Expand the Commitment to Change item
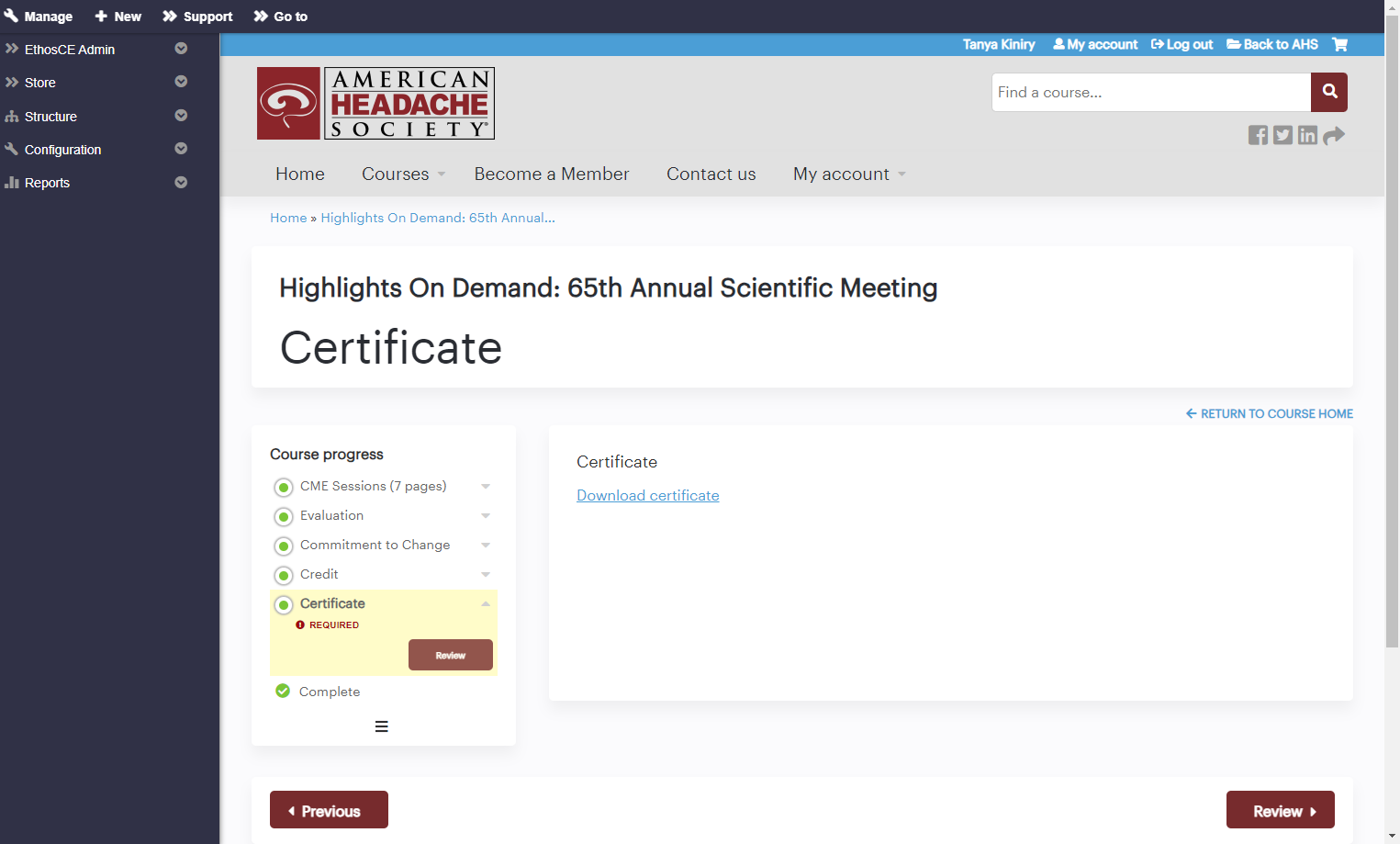Image resolution: width=1400 pixels, height=844 pixels. click(x=486, y=546)
